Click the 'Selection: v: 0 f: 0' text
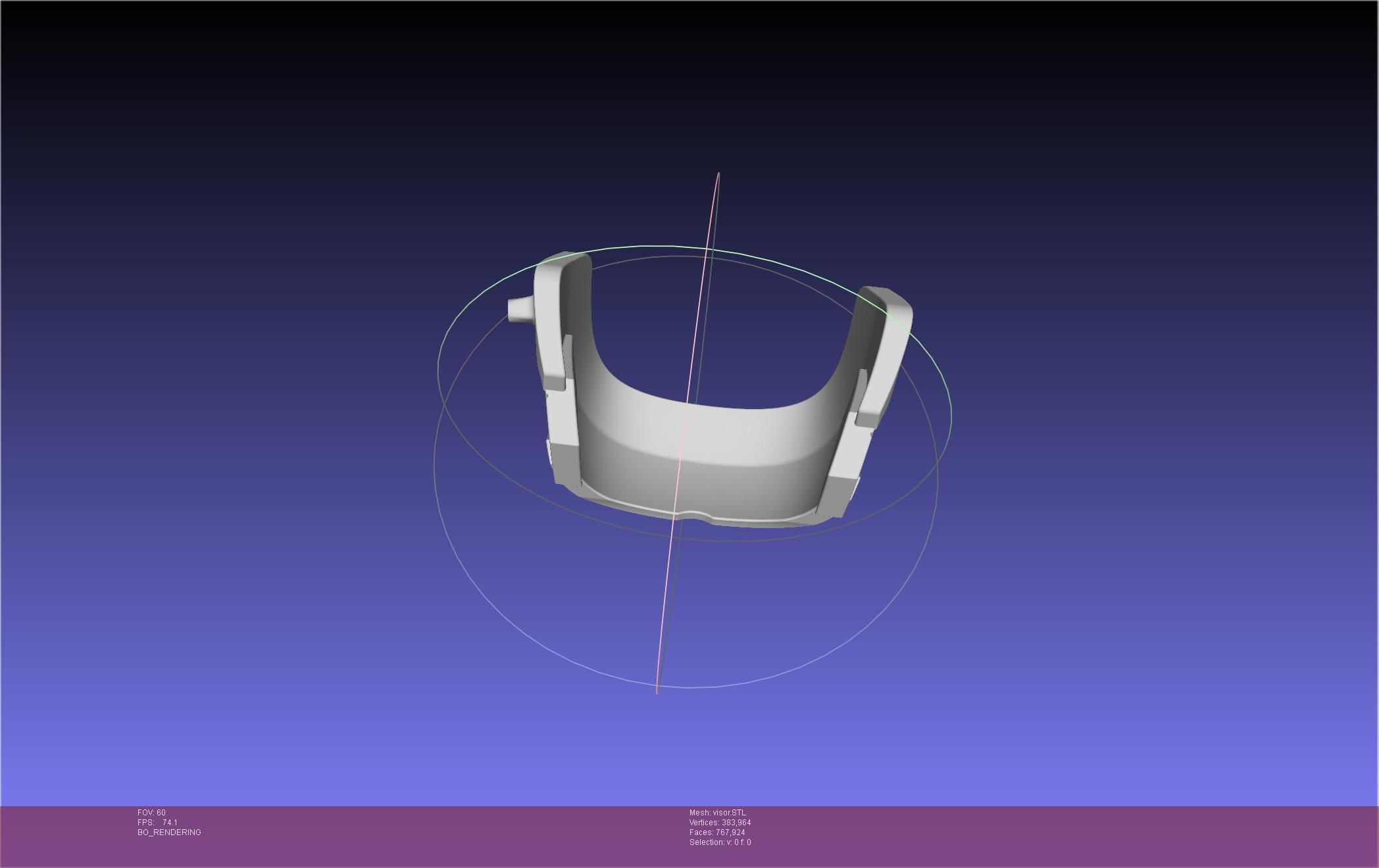The width and height of the screenshot is (1379, 868). click(720, 842)
